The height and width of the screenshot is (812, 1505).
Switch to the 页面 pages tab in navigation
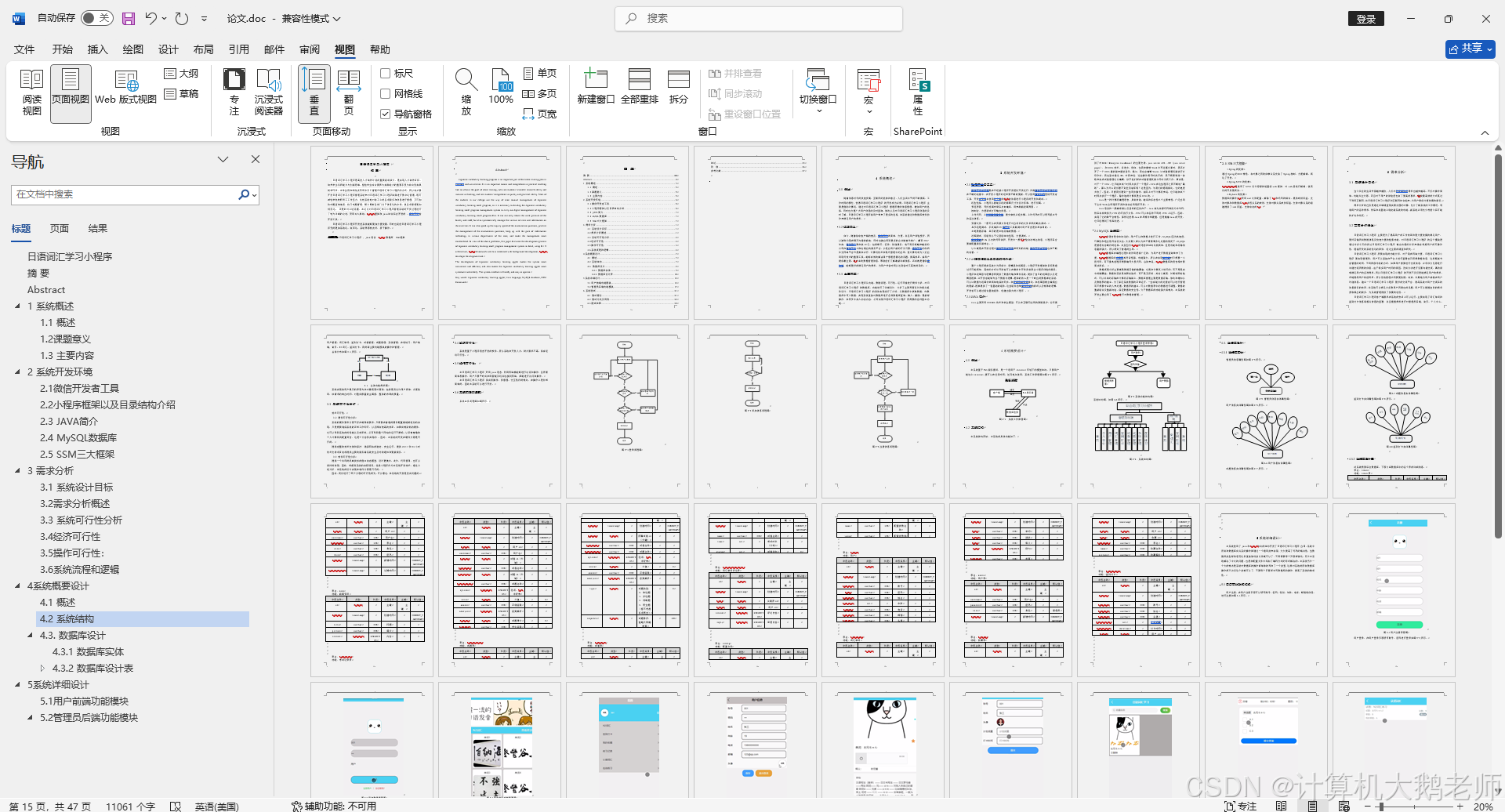click(x=60, y=228)
